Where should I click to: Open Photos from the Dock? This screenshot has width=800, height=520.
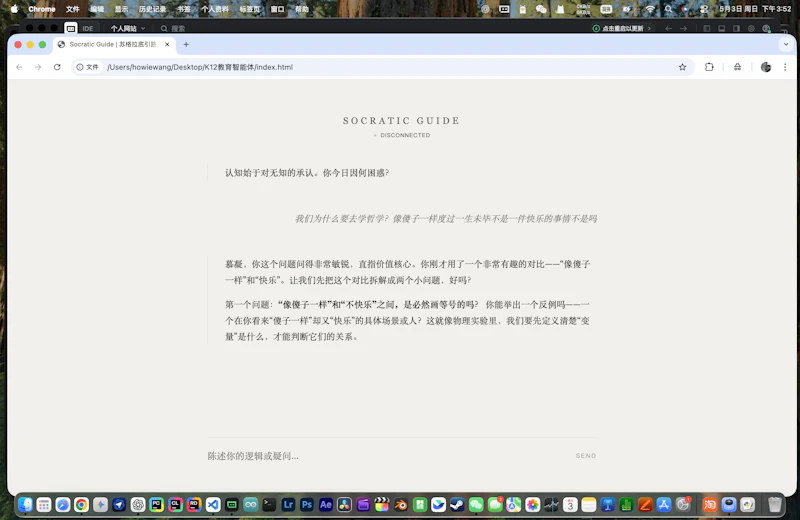pos(533,505)
